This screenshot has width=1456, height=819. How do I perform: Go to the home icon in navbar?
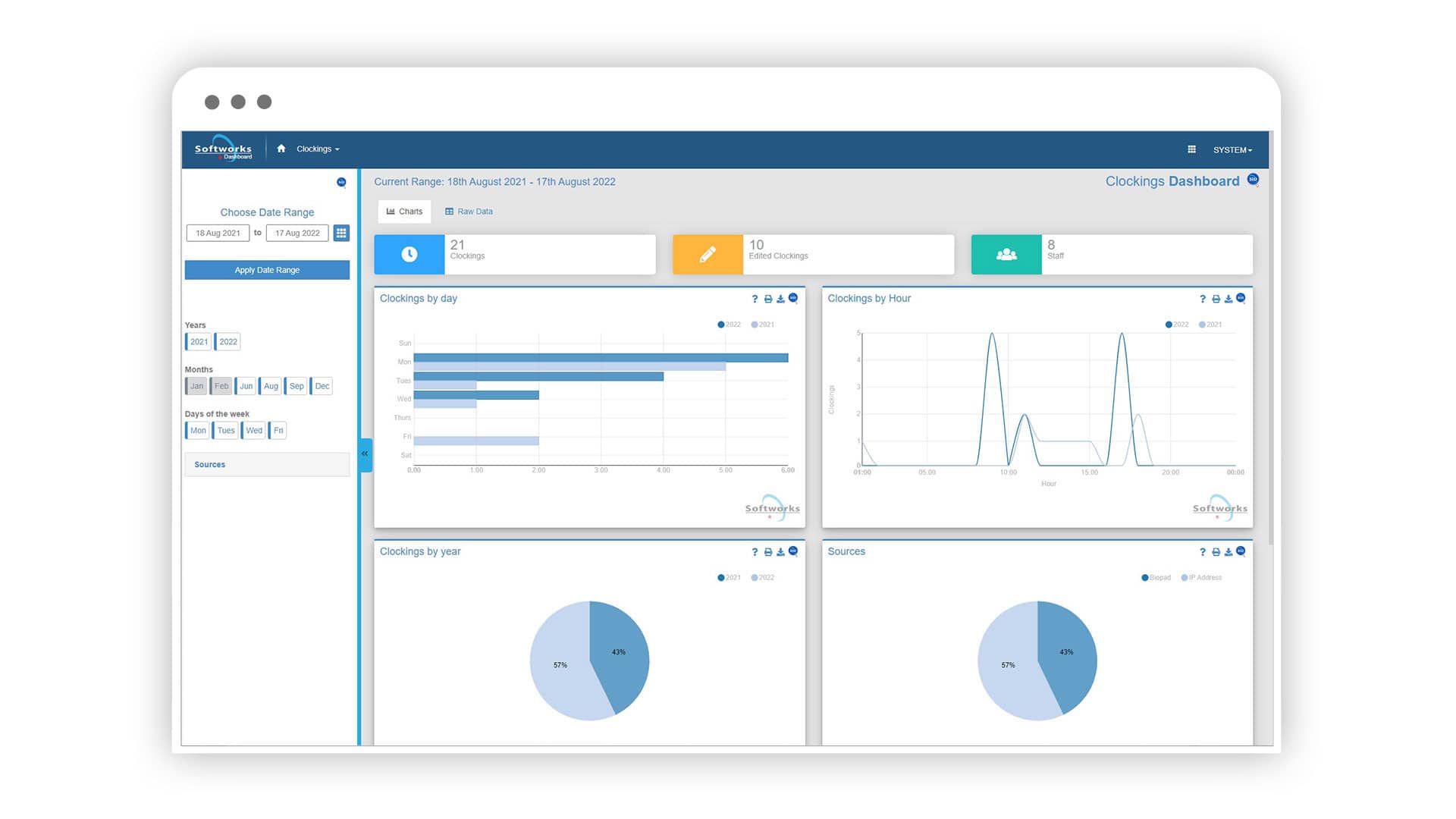click(281, 149)
